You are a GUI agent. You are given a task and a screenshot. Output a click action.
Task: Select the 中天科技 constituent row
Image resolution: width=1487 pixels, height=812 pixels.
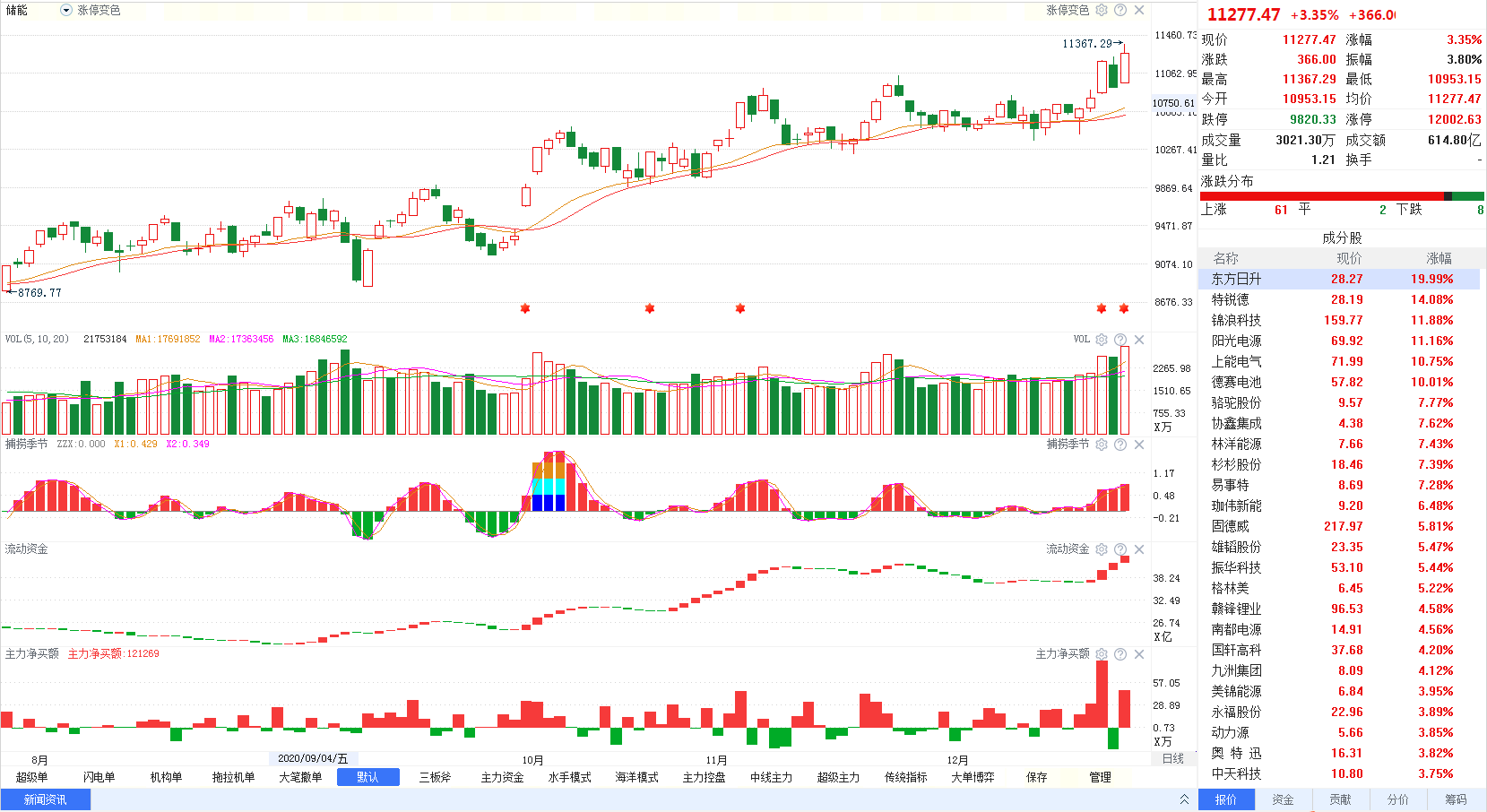tap(1339, 773)
